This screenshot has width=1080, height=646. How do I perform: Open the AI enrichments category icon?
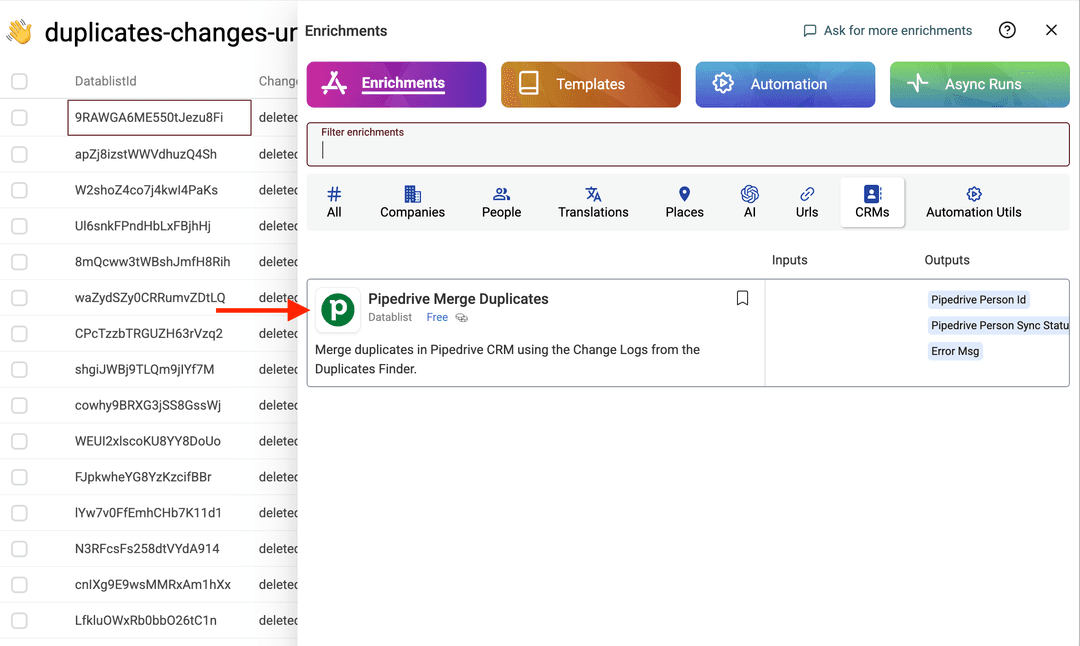(x=750, y=194)
